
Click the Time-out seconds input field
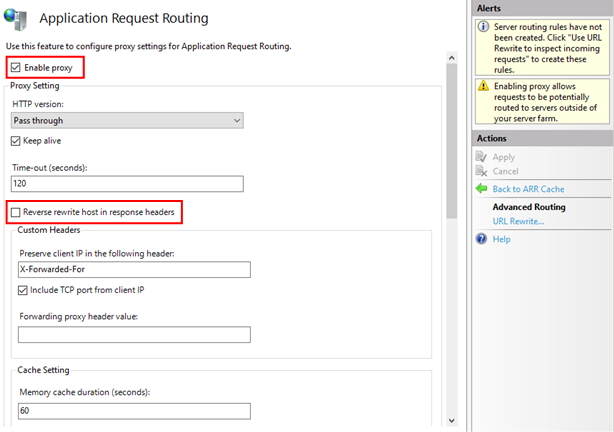[127, 184]
